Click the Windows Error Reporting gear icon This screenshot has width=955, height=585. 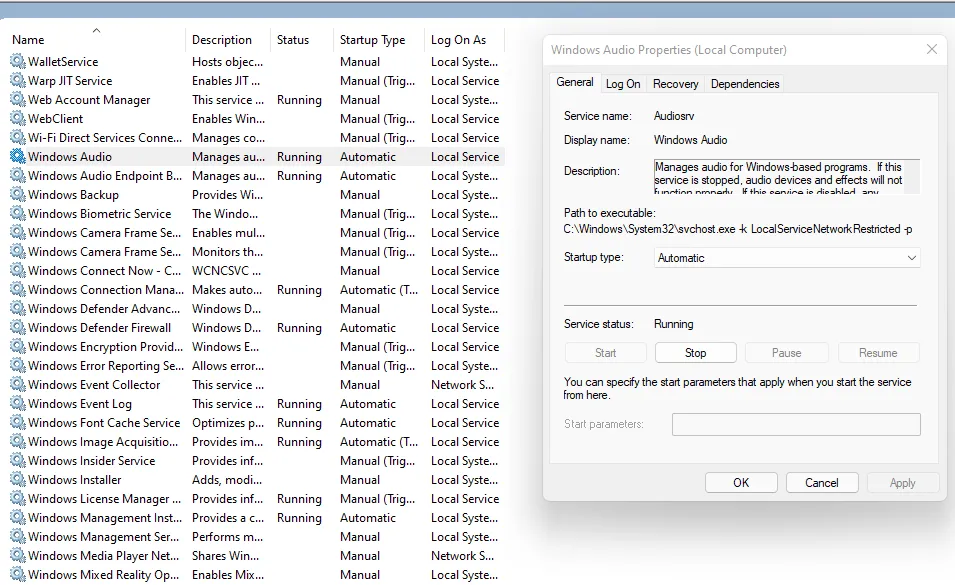point(18,365)
